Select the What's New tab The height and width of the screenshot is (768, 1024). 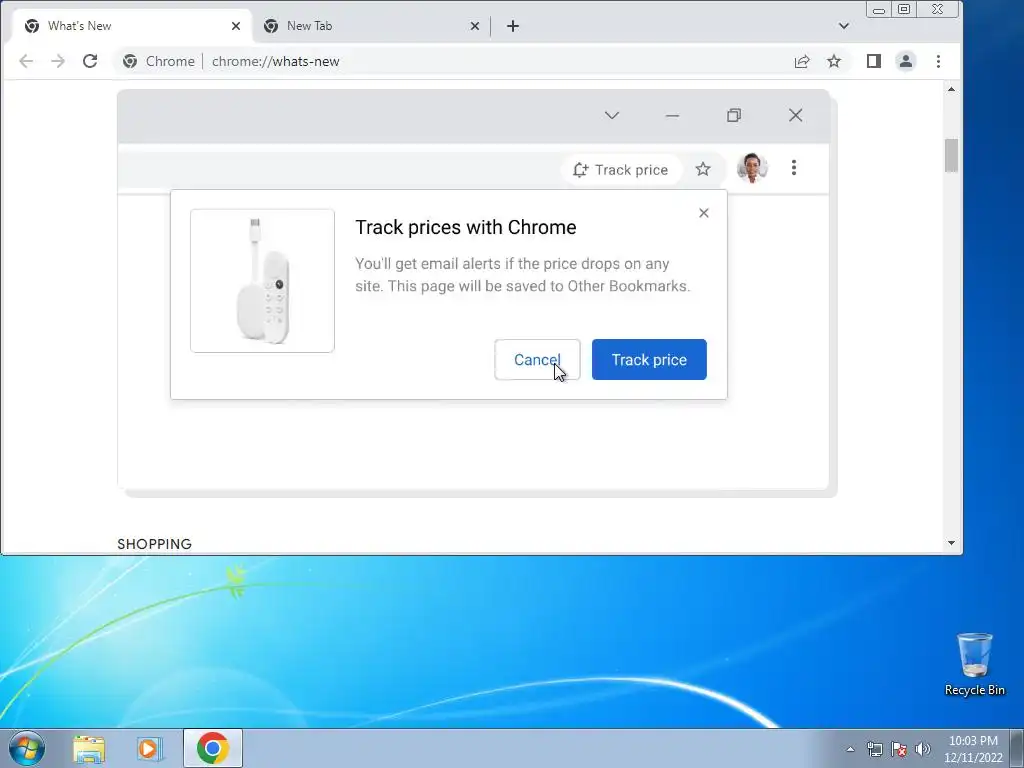coord(131,26)
